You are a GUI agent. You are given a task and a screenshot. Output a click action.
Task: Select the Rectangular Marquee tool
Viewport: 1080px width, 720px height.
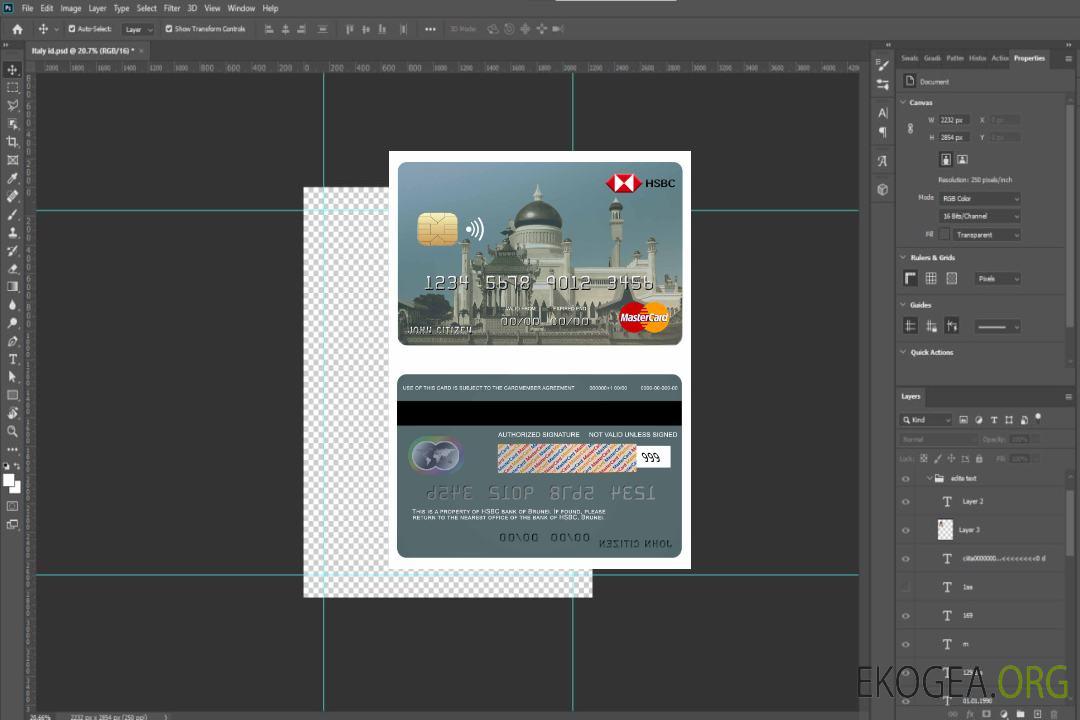point(13,87)
